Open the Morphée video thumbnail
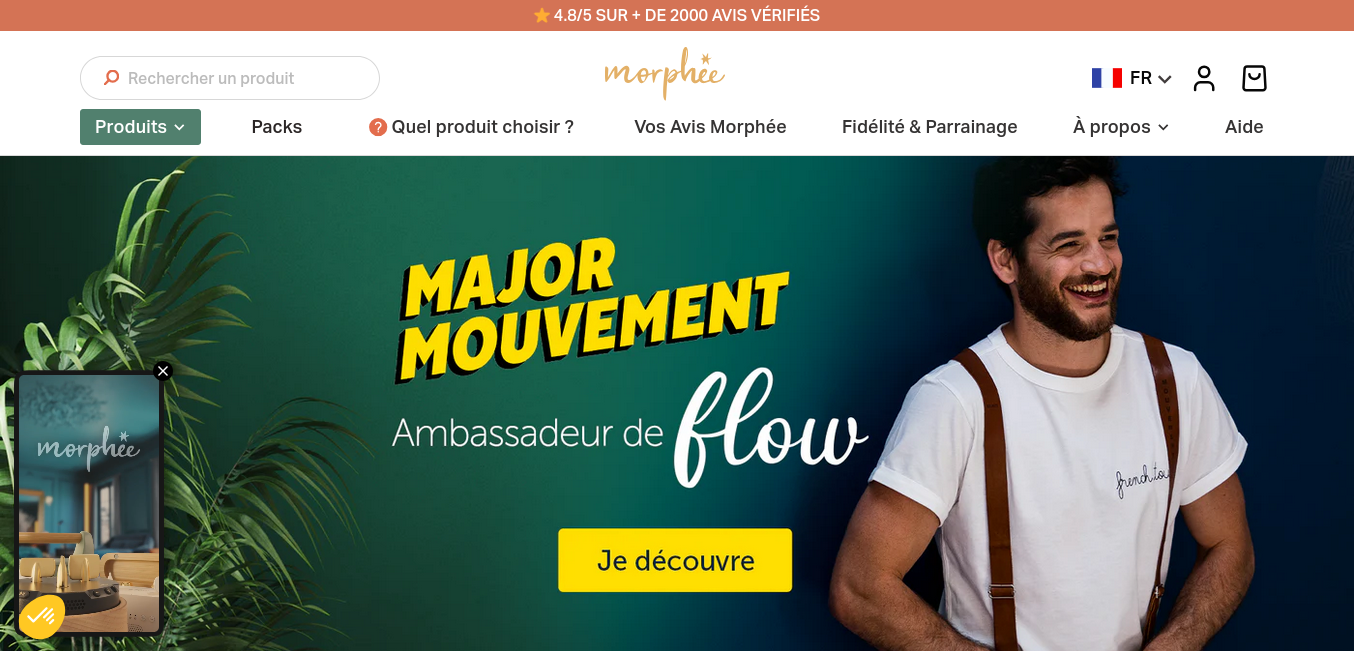Viewport: 1366px width, 651px height. click(89, 503)
